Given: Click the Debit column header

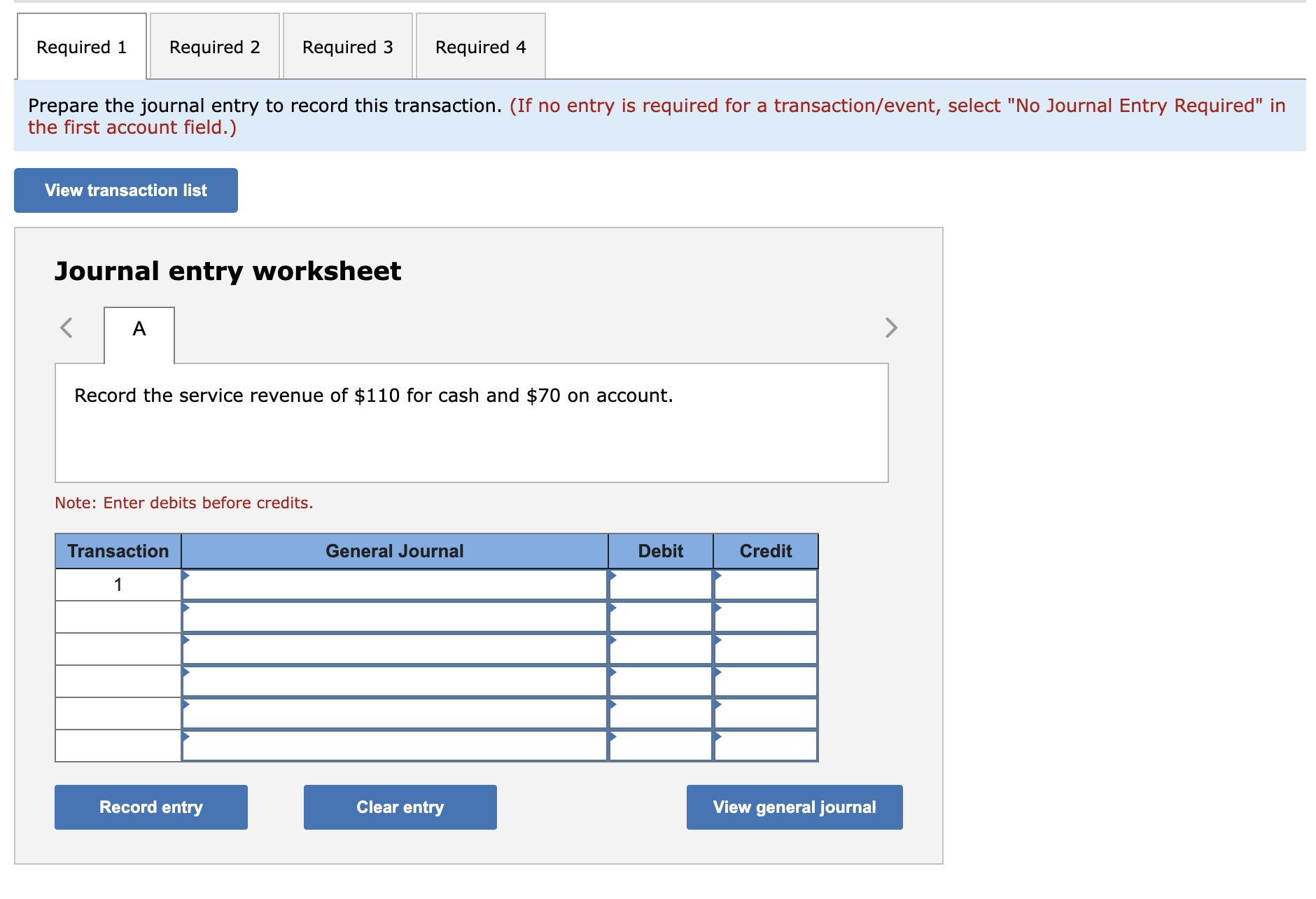Looking at the screenshot, I should pos(661,551).
